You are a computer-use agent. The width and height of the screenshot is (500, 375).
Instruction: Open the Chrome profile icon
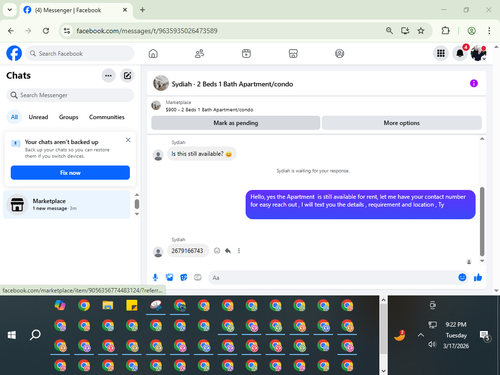(471, 31)
